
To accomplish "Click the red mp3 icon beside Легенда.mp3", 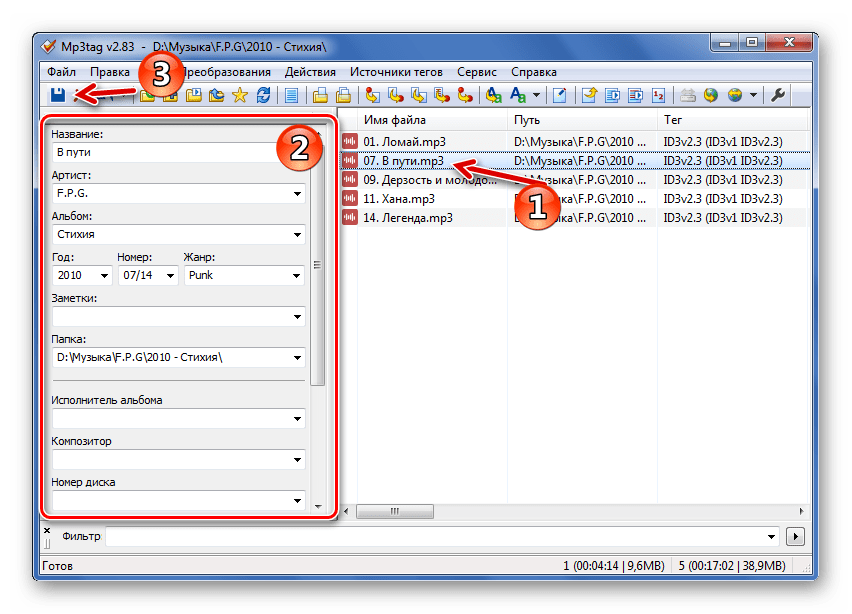I will point(350,218).
